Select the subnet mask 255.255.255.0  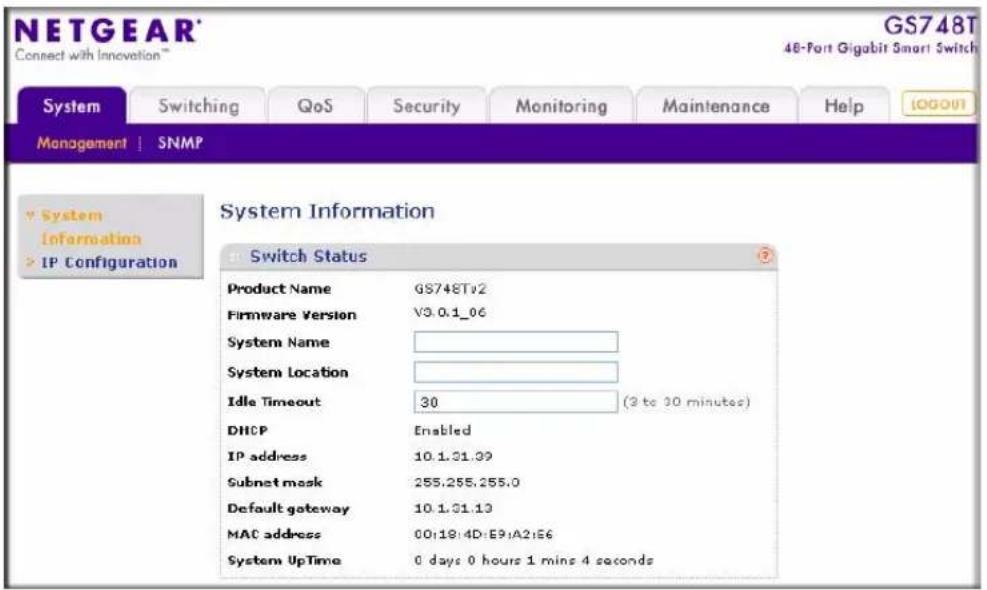(x=467, y=482)
